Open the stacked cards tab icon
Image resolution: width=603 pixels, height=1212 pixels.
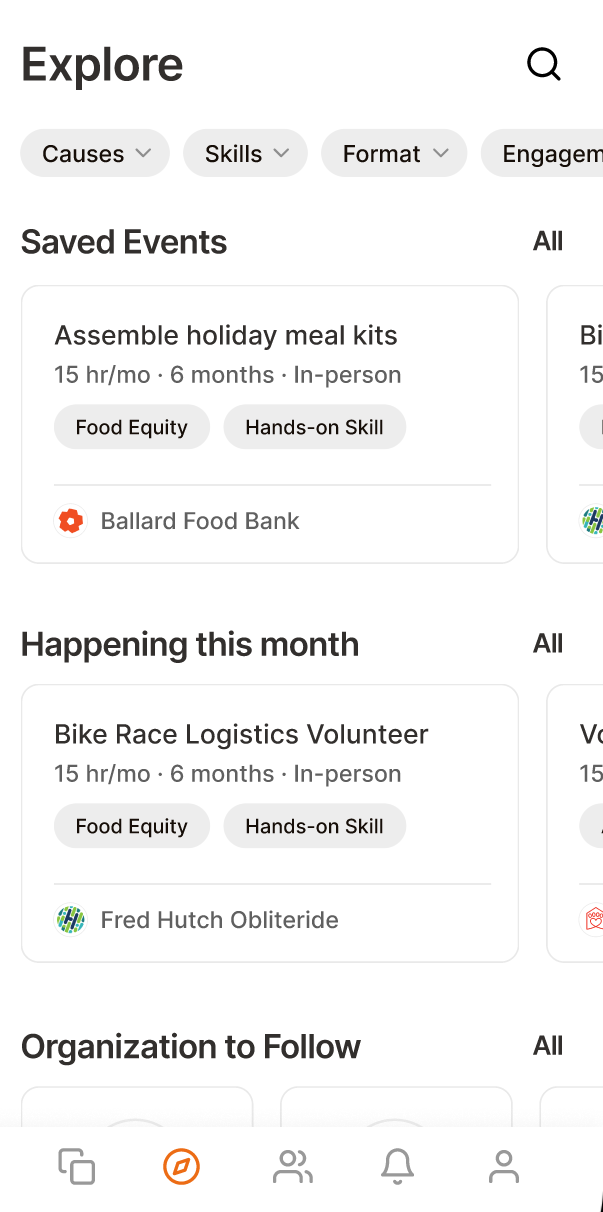pos(77,1167)
